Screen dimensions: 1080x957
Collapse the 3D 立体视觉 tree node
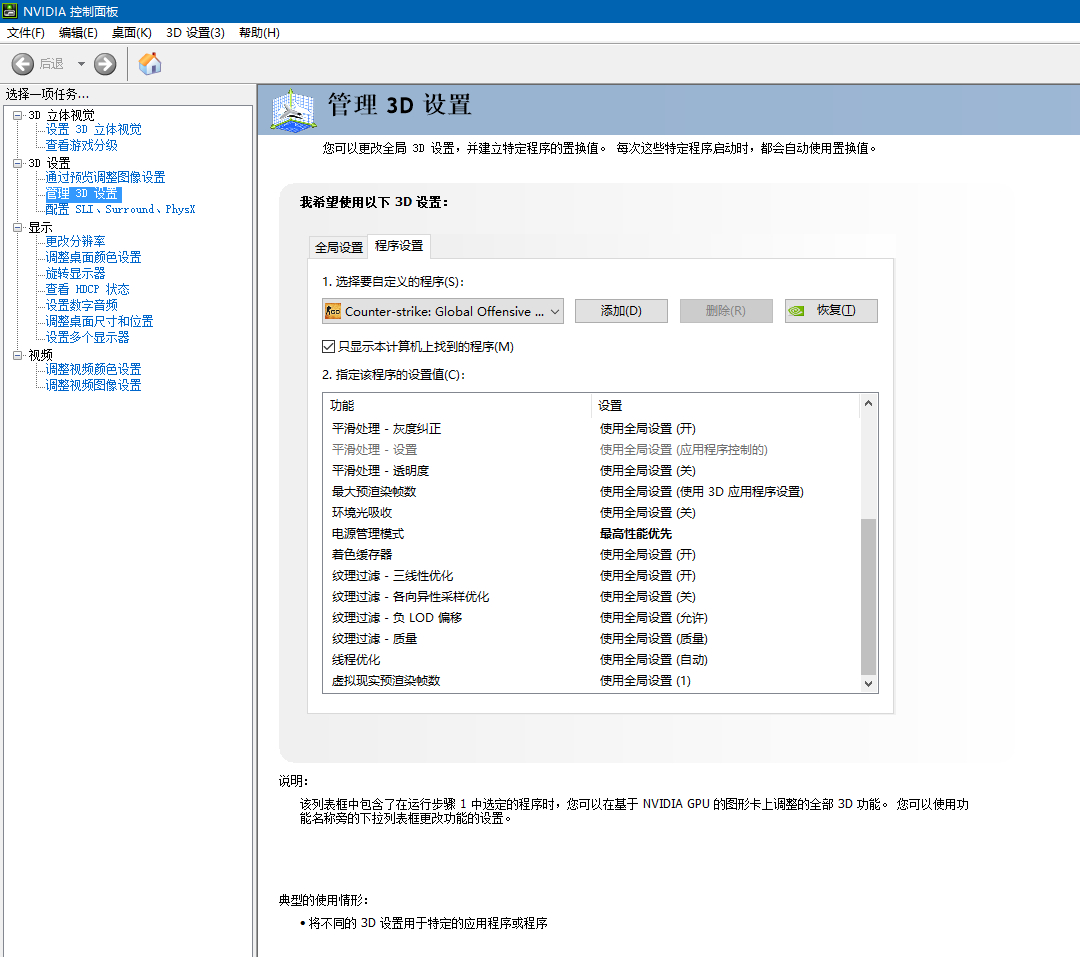click(18, 115)
